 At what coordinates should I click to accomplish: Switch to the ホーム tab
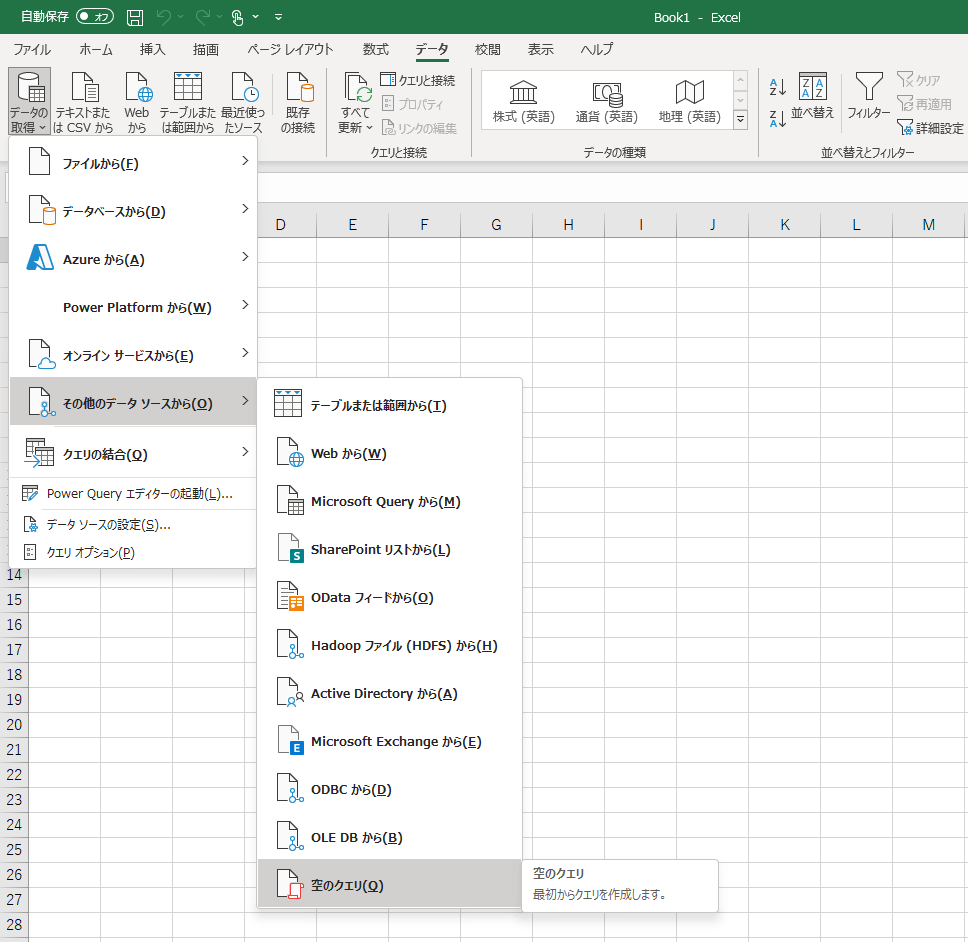(96, 49)
